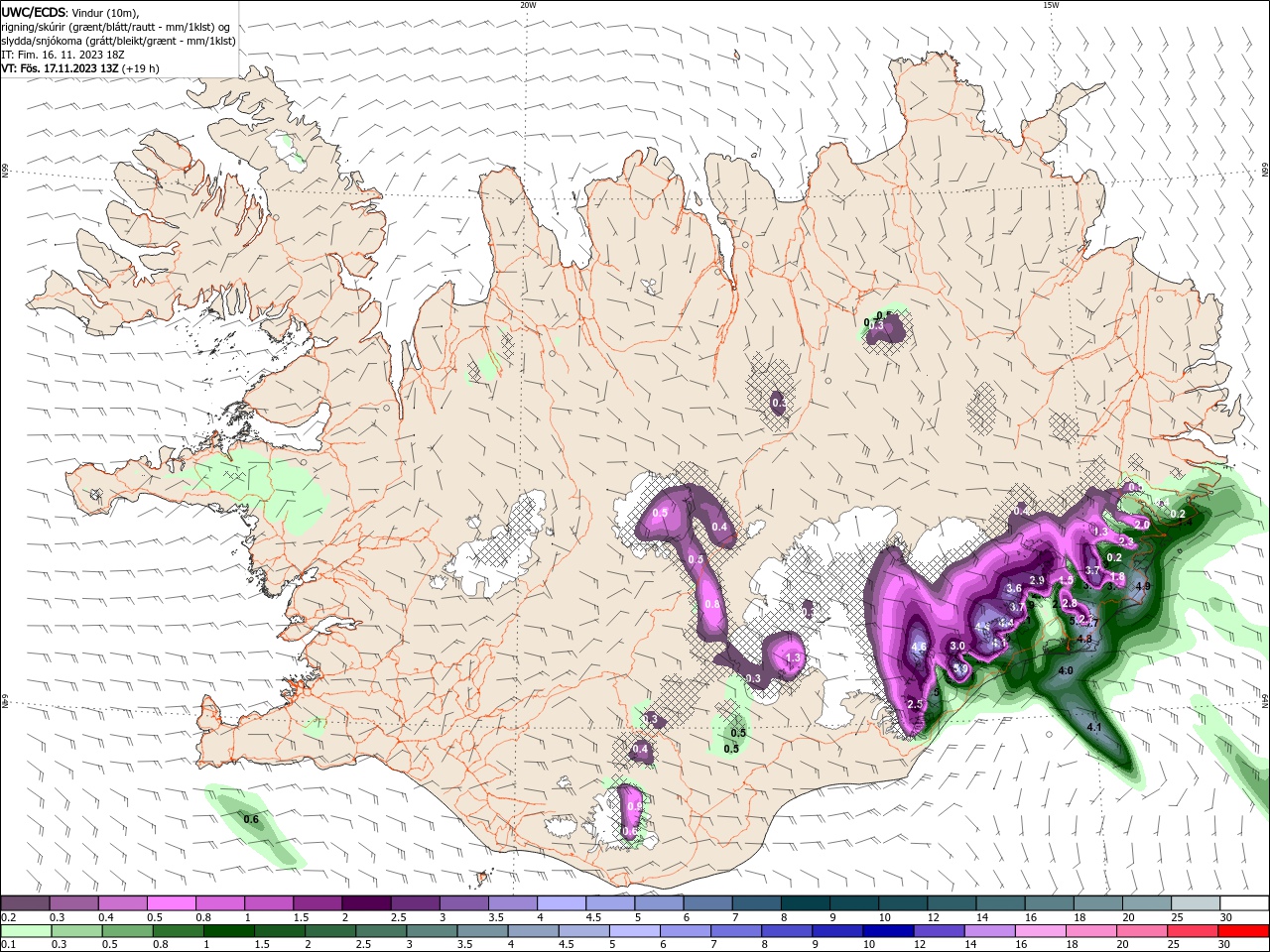Click the '4.6' snowfall value on the map
Viewport: 1270px width, 952px height.
[x=918, y=647]
